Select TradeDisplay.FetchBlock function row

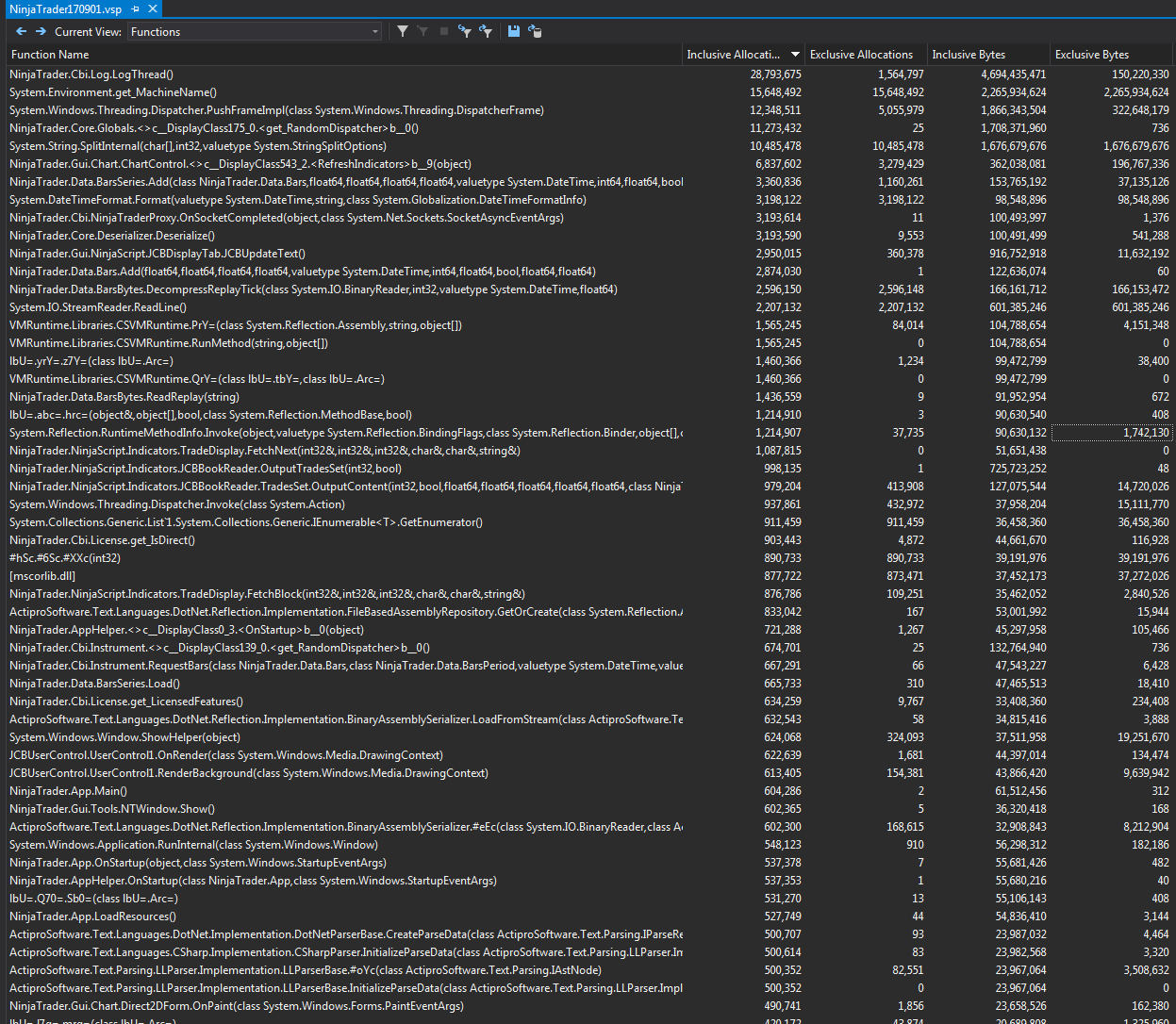point(588,594)
